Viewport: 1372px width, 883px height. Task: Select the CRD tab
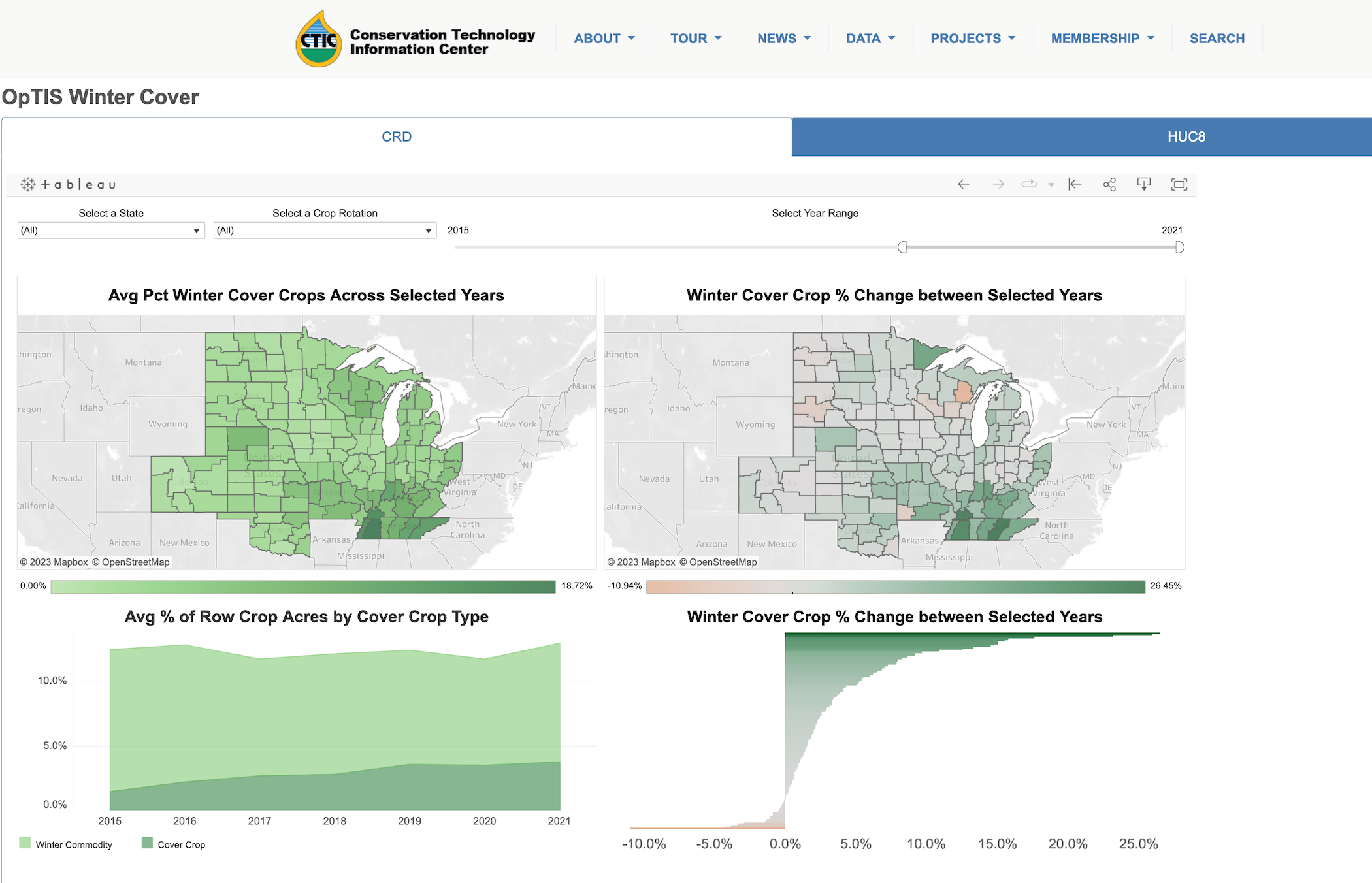point(397,137)
